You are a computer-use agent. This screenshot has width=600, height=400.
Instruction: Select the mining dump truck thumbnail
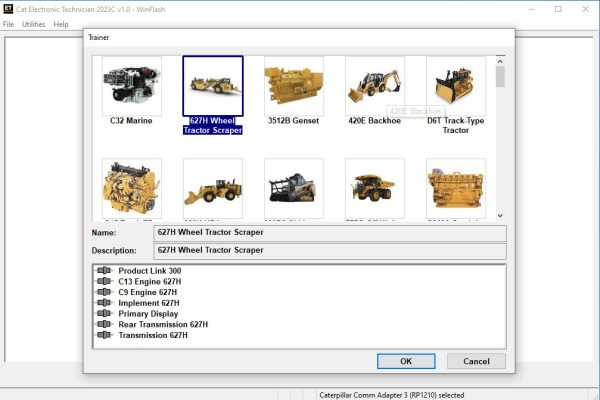pos(375,189)
